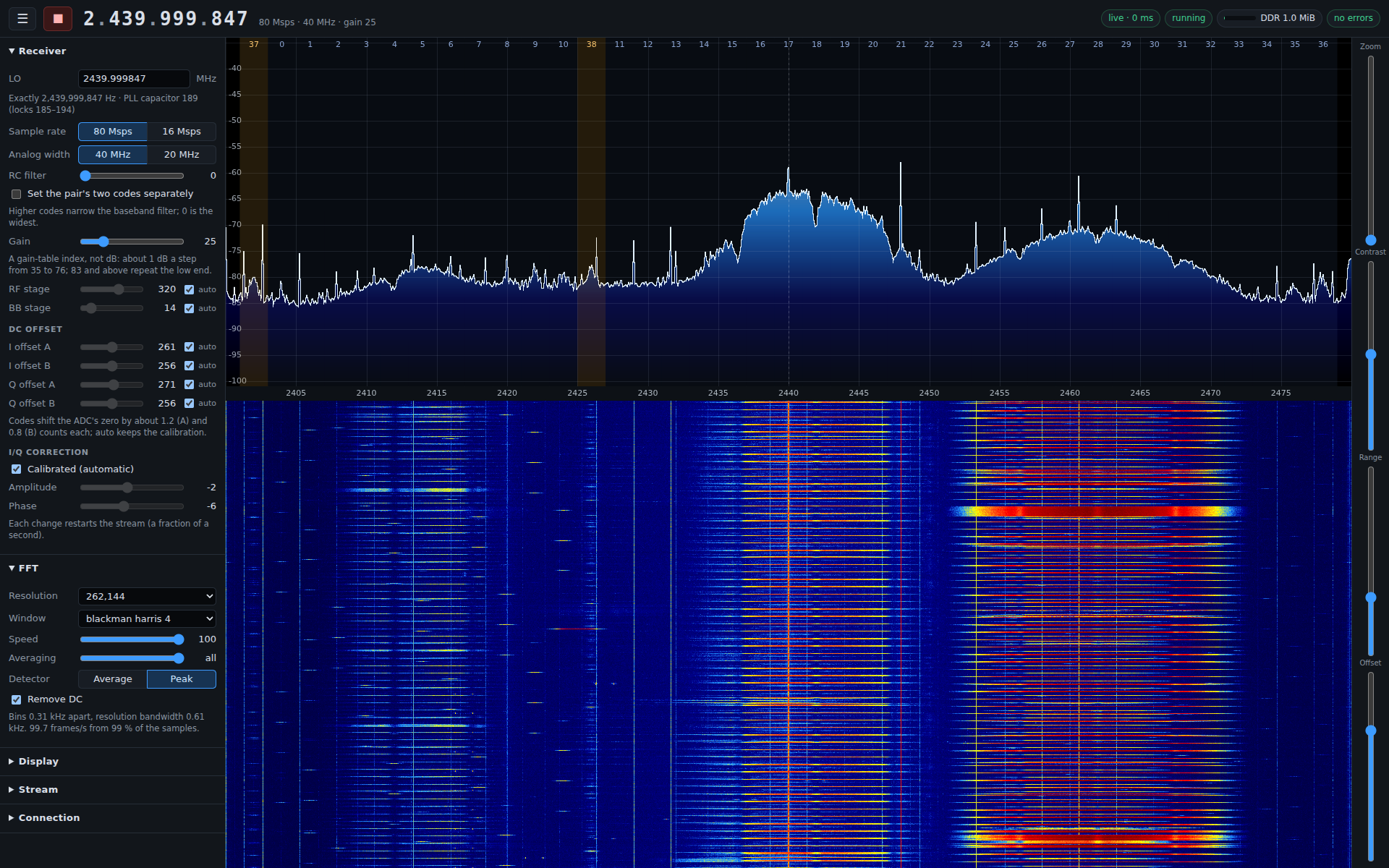Switch detector to Peak
Image resolution: width=1389 pixels, height=868 pixels.
point(182,678)
